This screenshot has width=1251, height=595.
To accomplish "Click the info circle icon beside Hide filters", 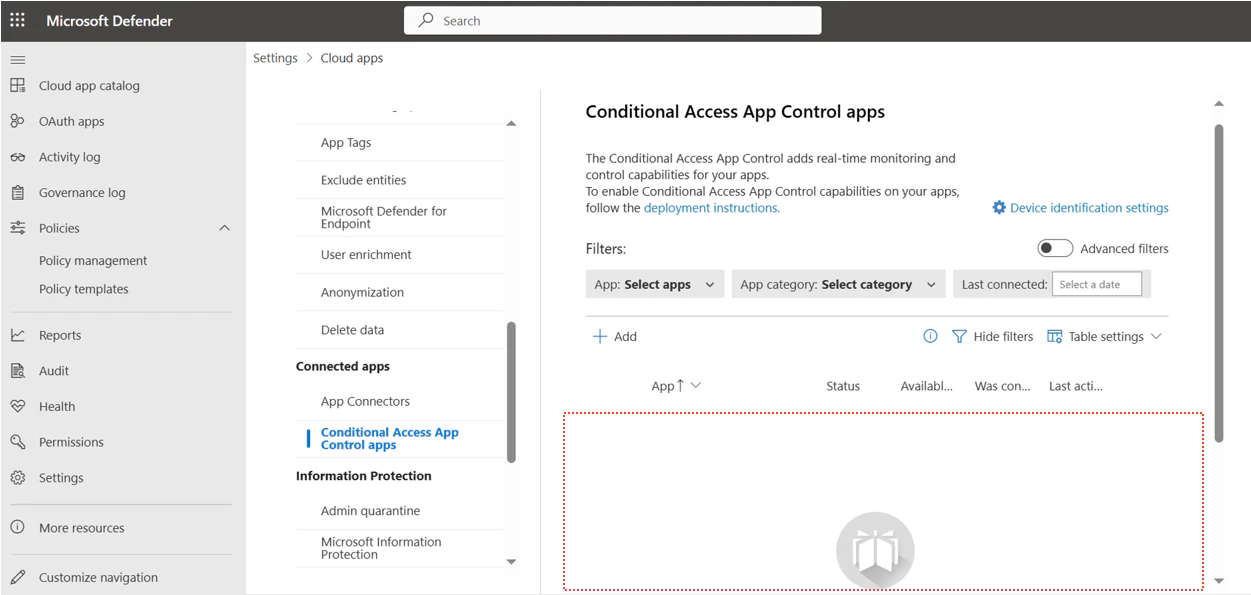I will click(x=930, y=336).
